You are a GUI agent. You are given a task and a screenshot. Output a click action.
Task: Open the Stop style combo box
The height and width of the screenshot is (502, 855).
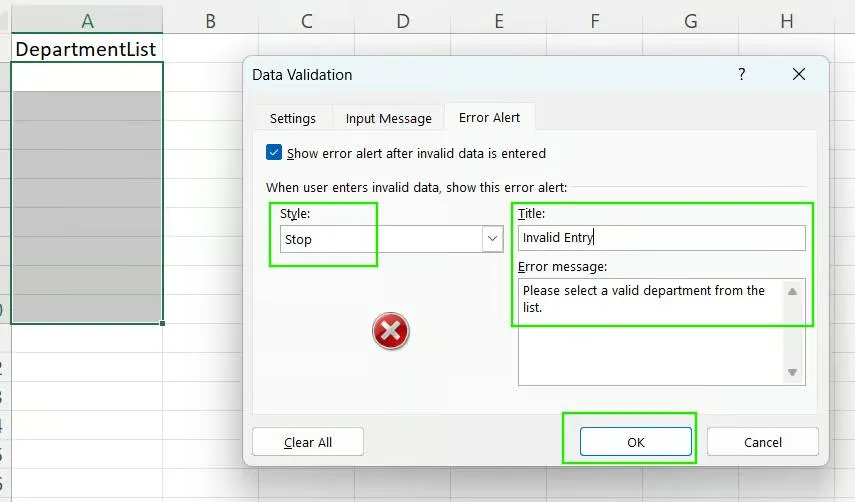pos(392,239)
